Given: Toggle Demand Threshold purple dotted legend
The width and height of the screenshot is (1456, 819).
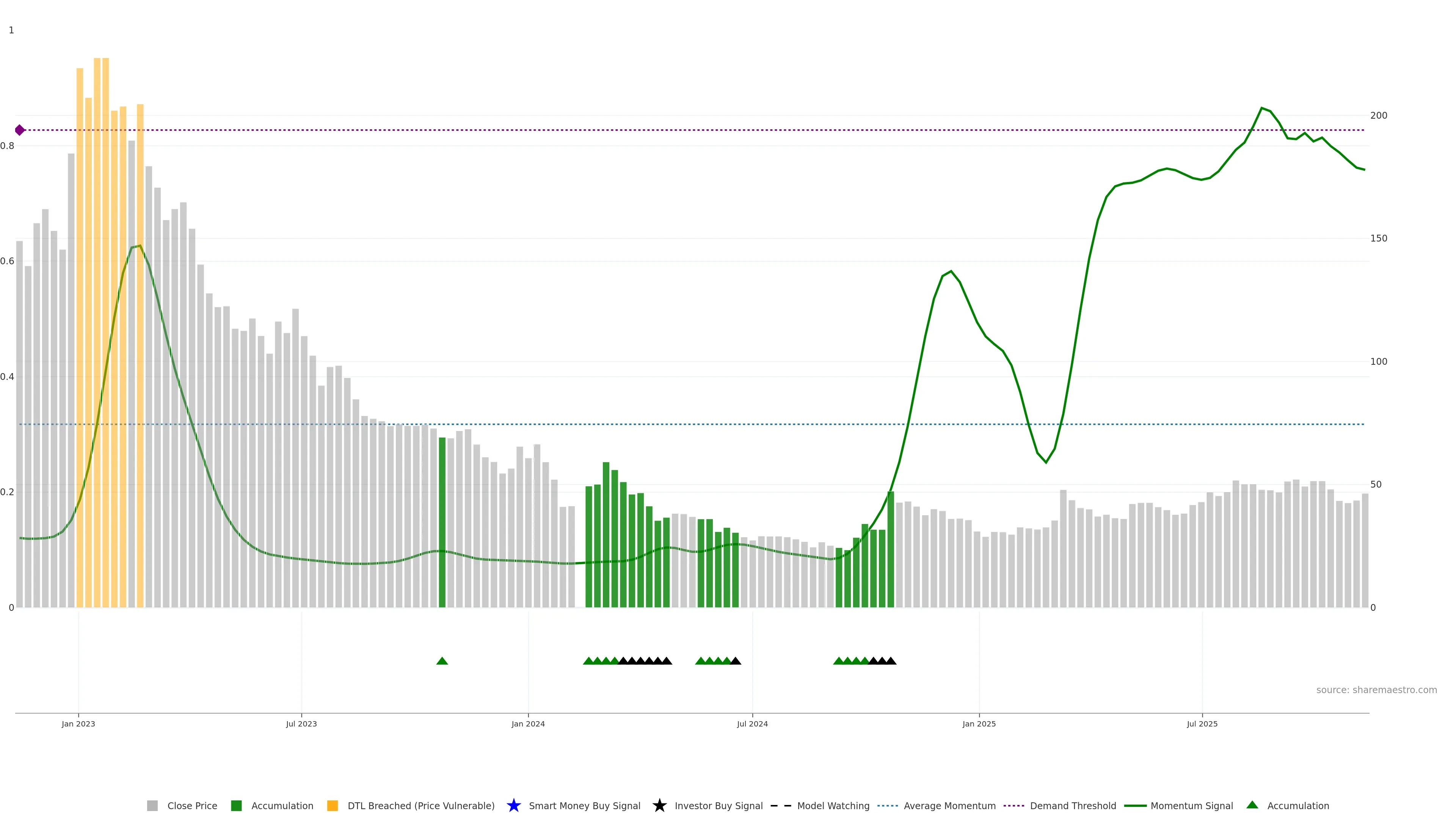Looking at the screenshot, I should click(x=1014, y=805).
